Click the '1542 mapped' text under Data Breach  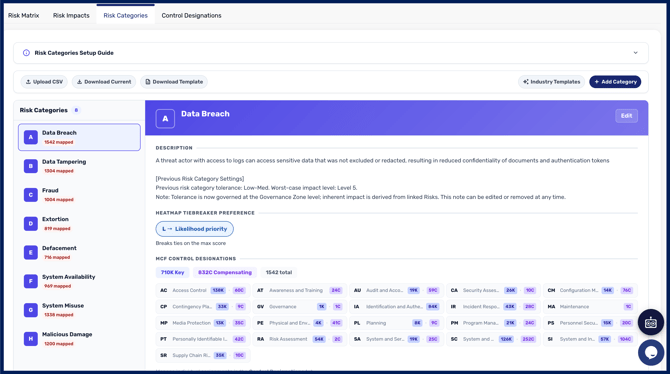[x=59, y=142]
